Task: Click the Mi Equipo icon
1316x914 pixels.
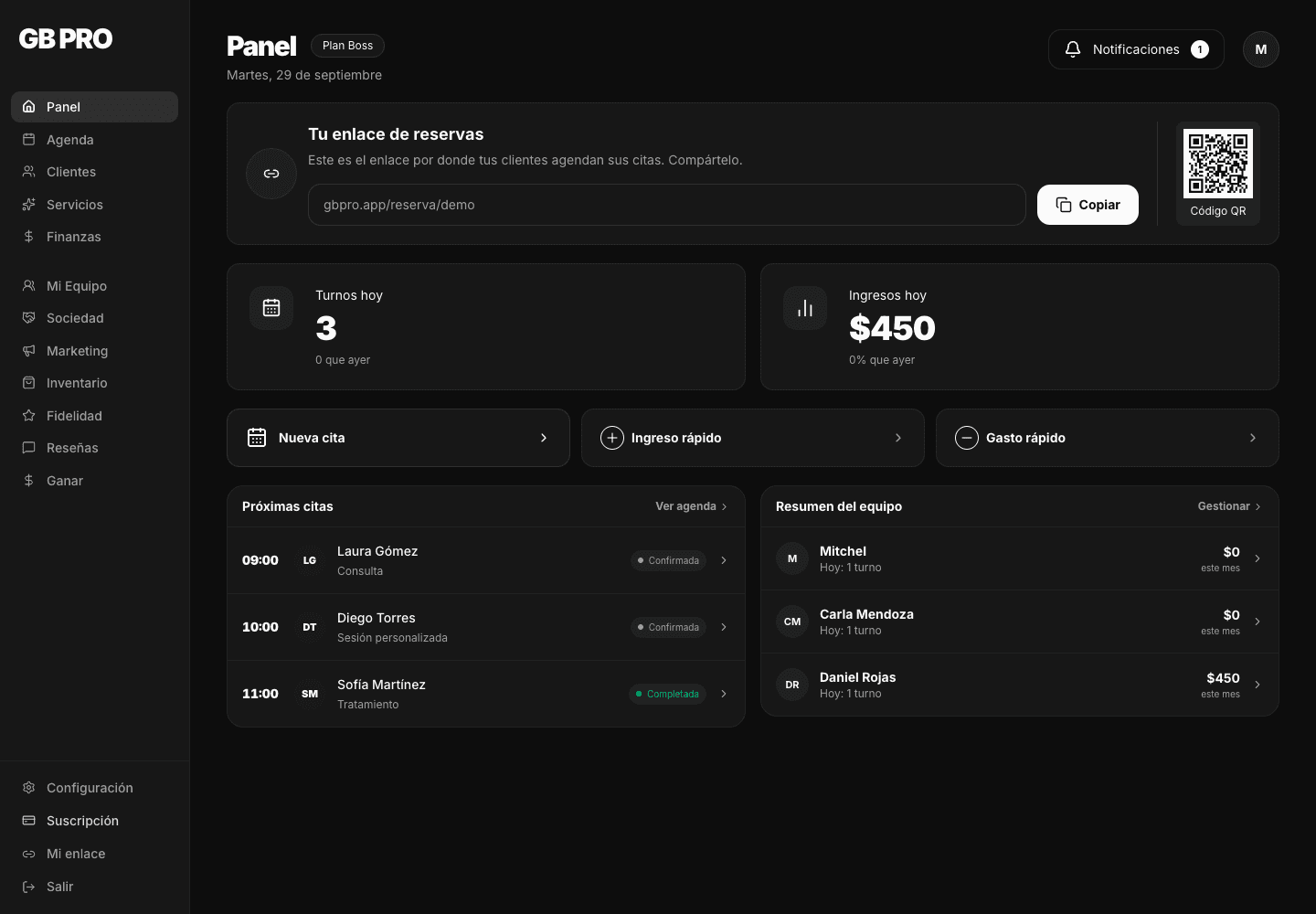Action: 28,286
